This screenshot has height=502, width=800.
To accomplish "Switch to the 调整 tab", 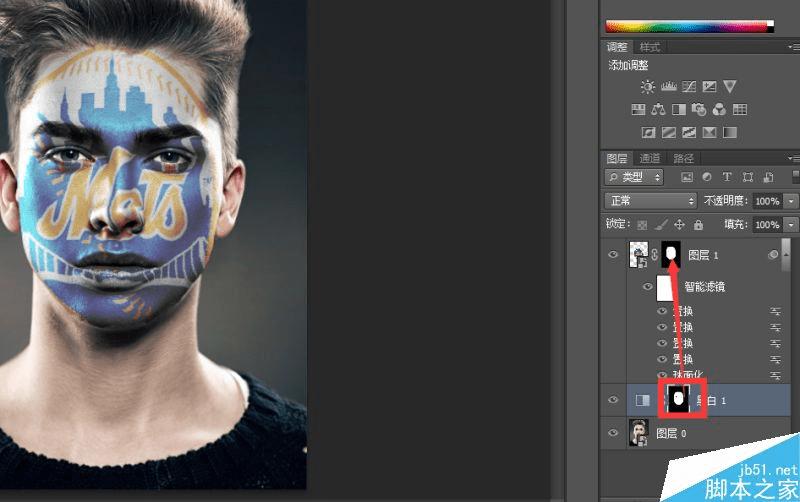I will [x=617, y=47].
